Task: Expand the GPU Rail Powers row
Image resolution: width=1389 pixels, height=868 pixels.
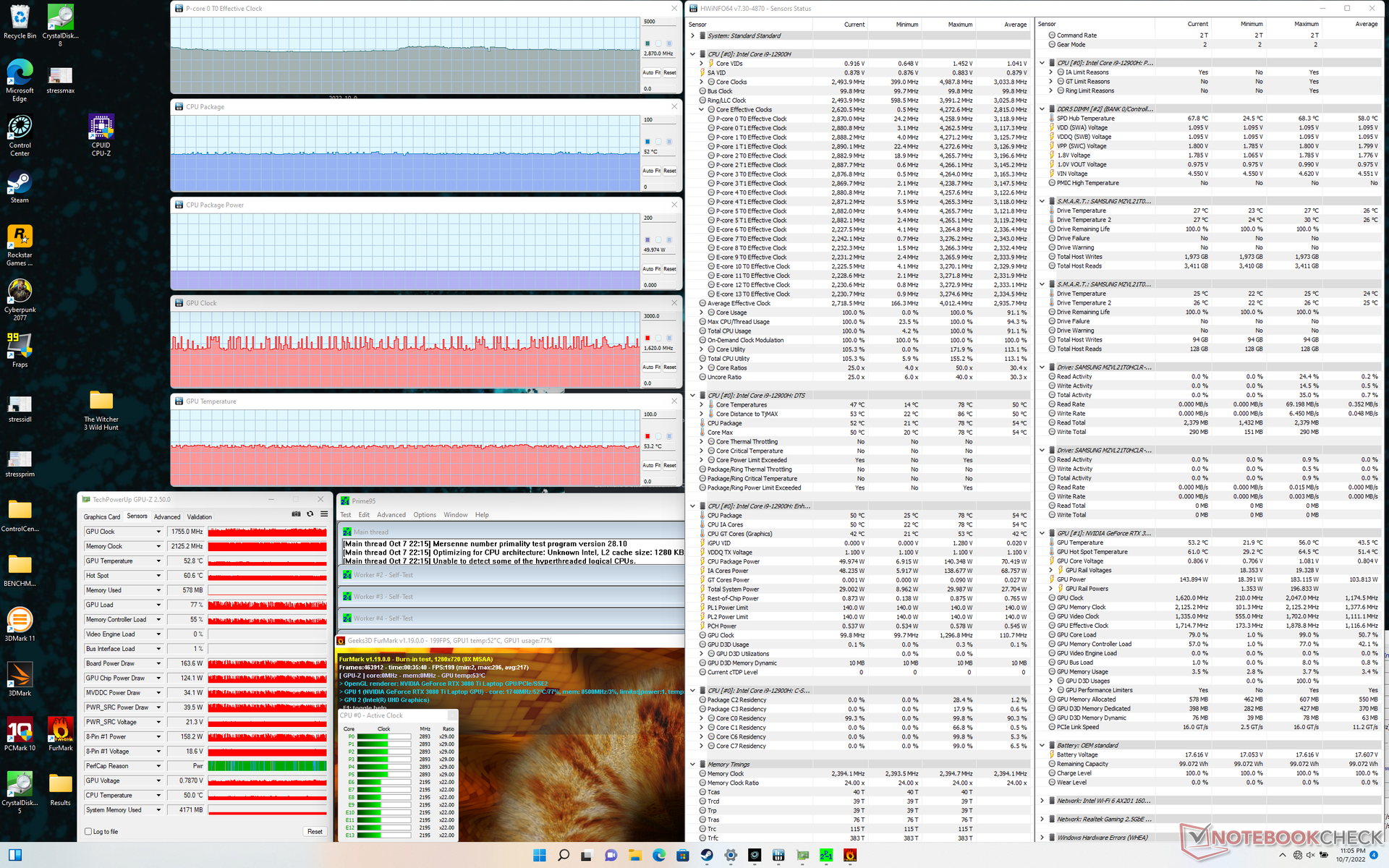Action: (x=1051, y=589)
